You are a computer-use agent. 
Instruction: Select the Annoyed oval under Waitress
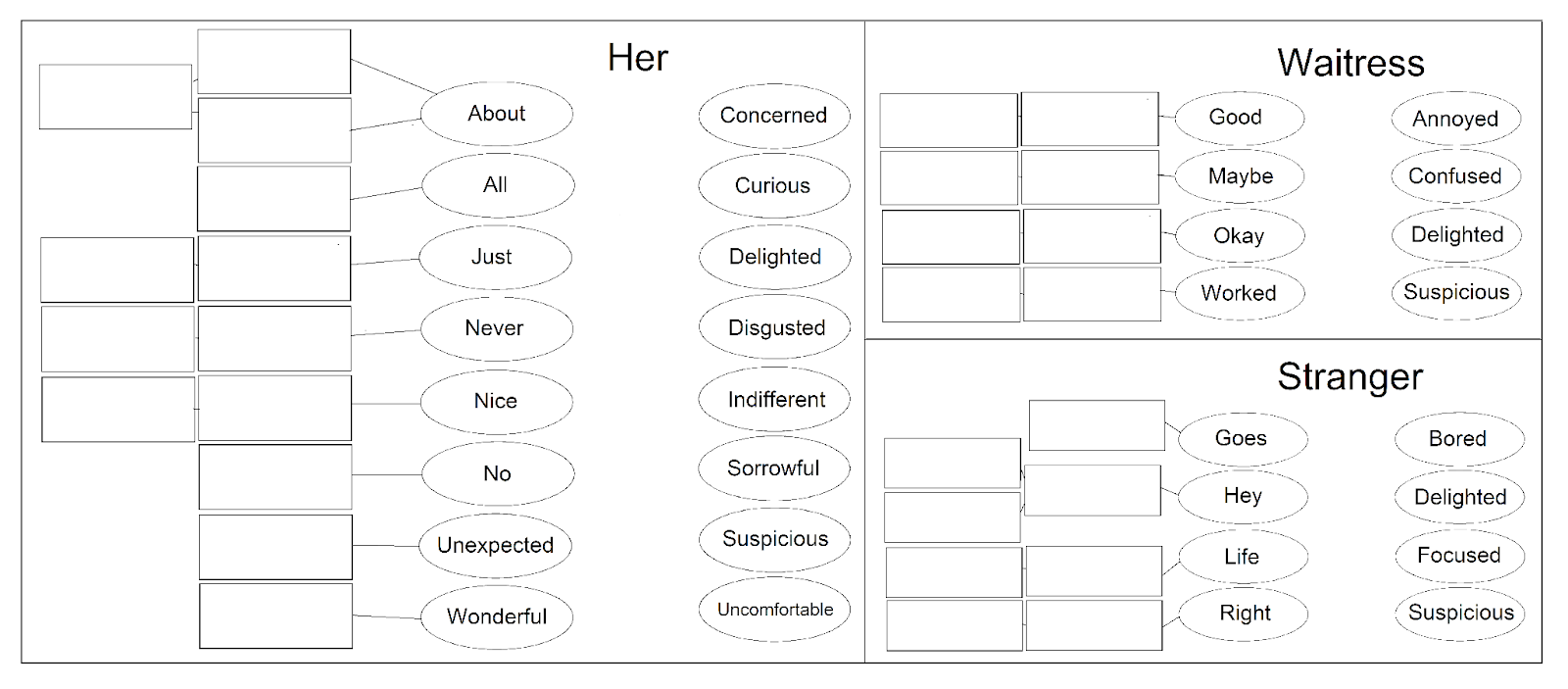tap(1456, 119)
